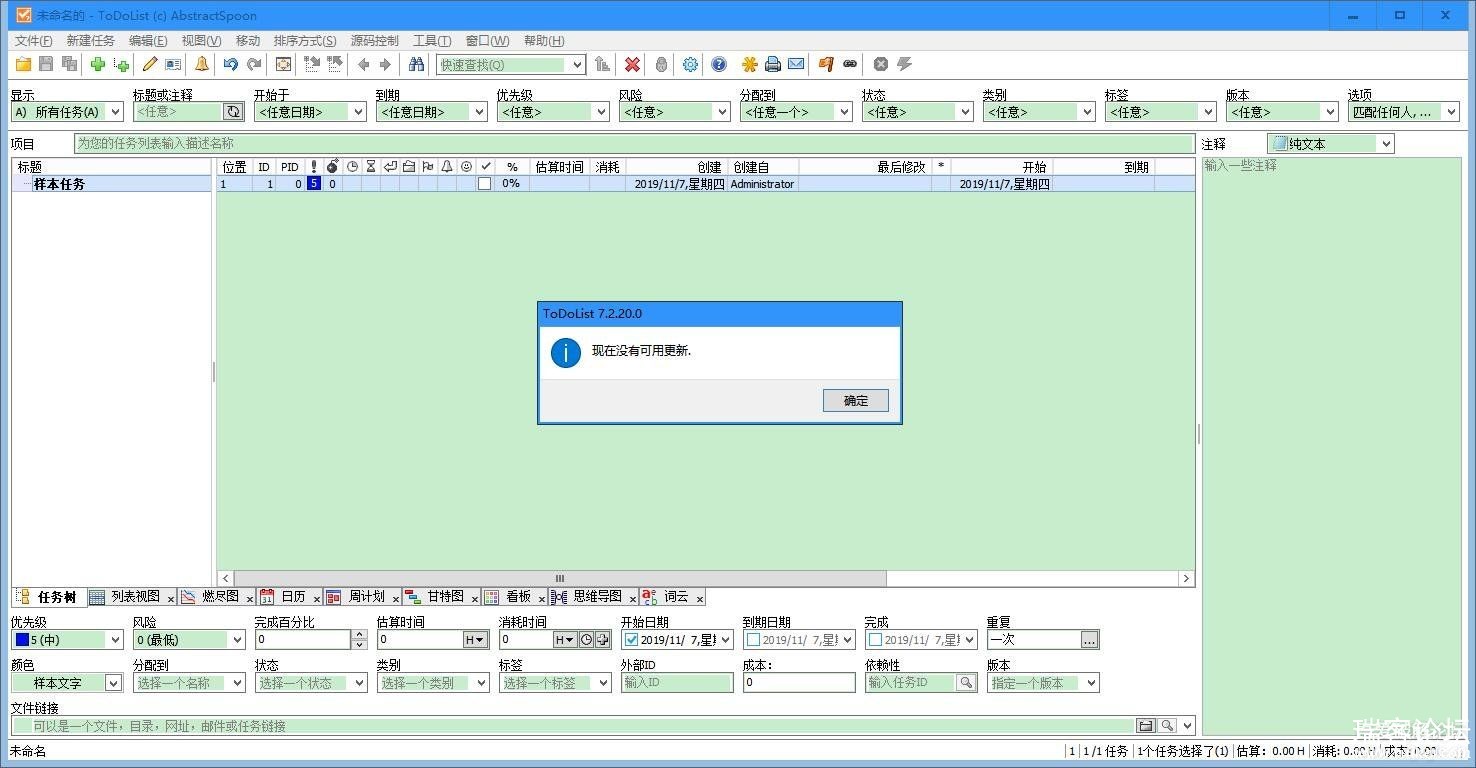Click the open tasklist folder icon
Viewport: 1476px width, 768px height.
22,64
